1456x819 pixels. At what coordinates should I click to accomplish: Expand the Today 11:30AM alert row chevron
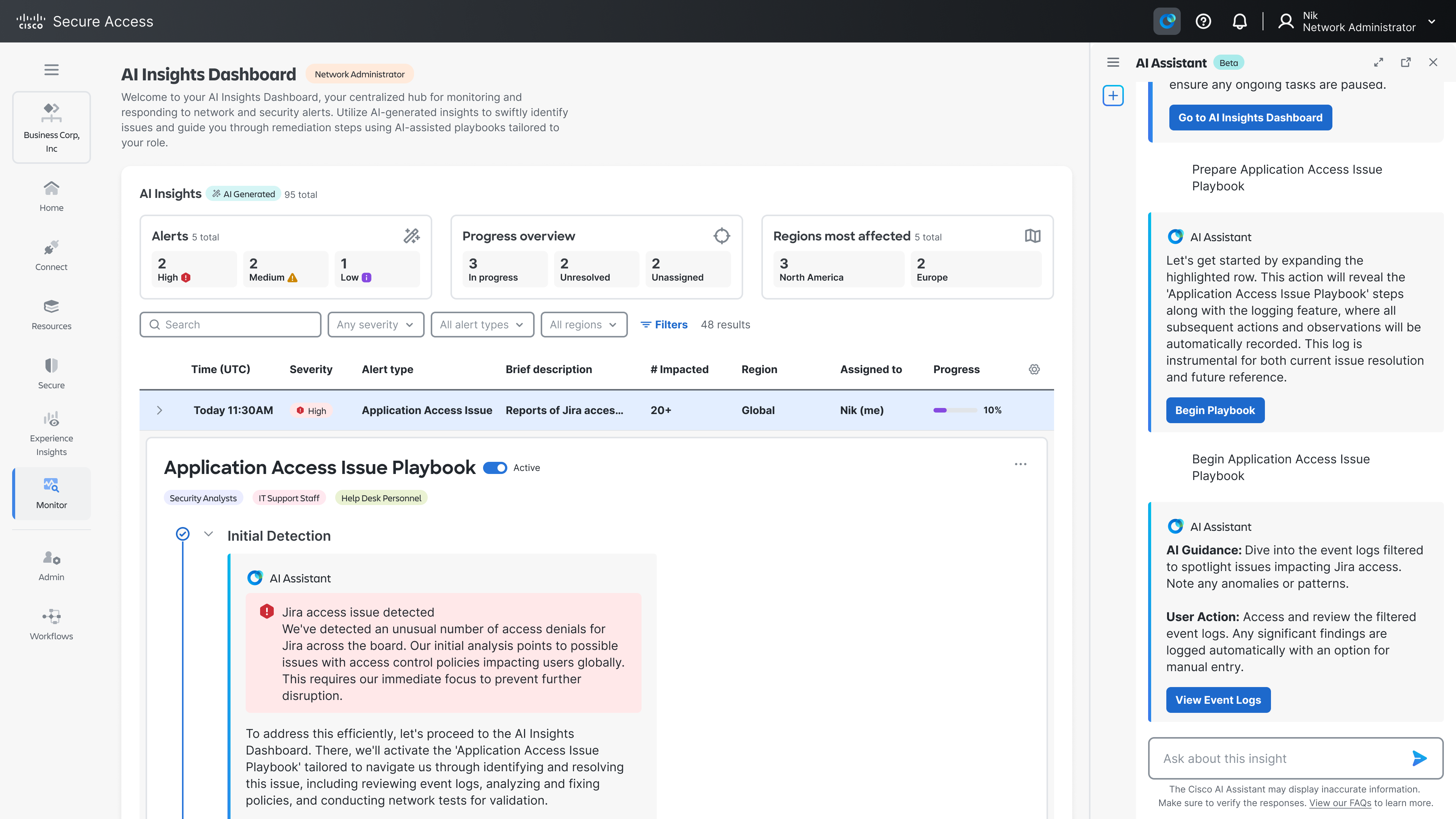pyautogui.click(x=159, y=410)
